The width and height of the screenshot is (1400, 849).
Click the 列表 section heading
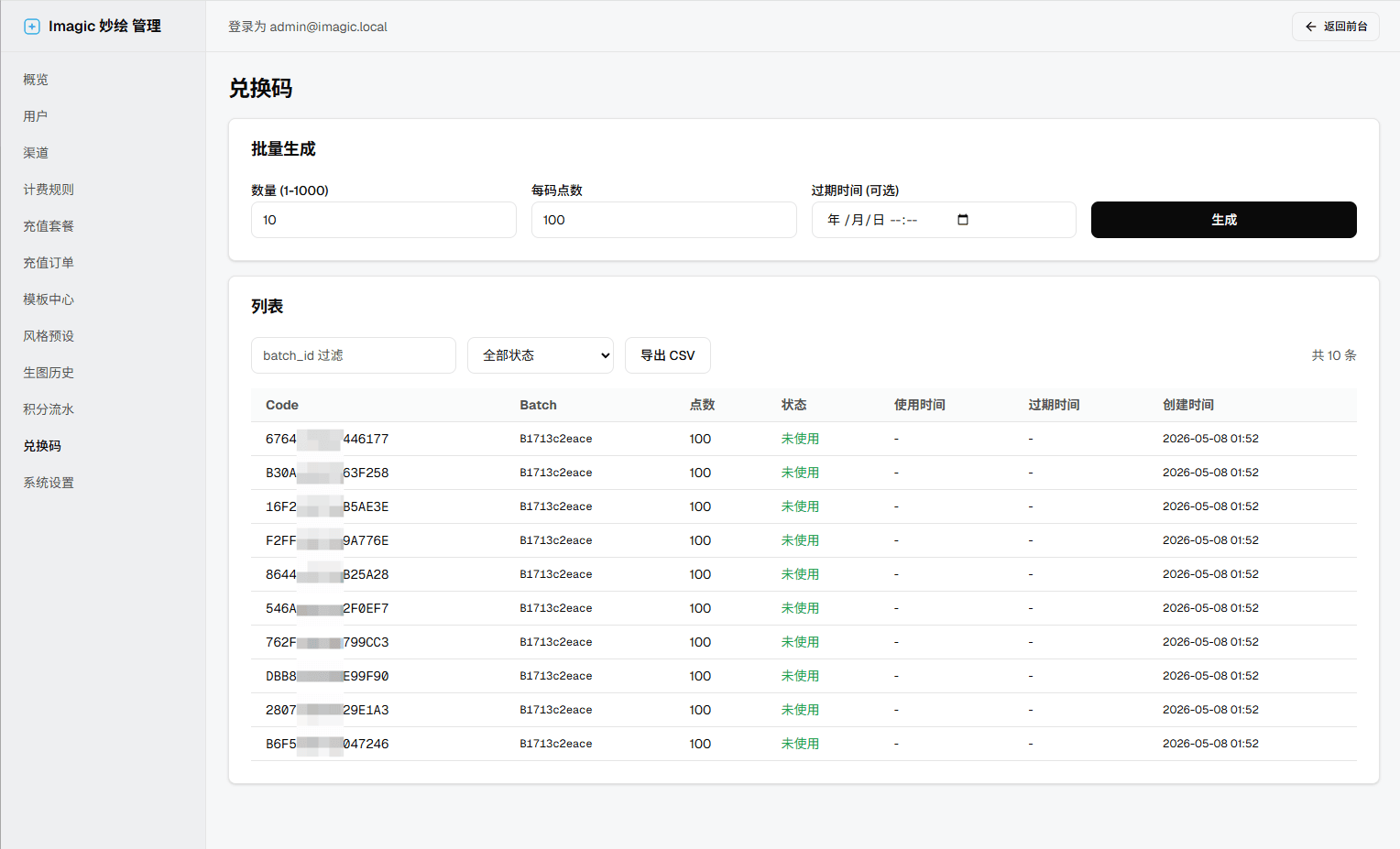pyautogui.click(x=268, y=306)
